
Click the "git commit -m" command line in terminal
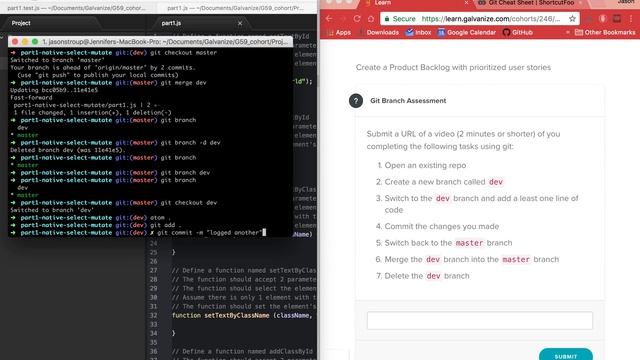[138, 233]
